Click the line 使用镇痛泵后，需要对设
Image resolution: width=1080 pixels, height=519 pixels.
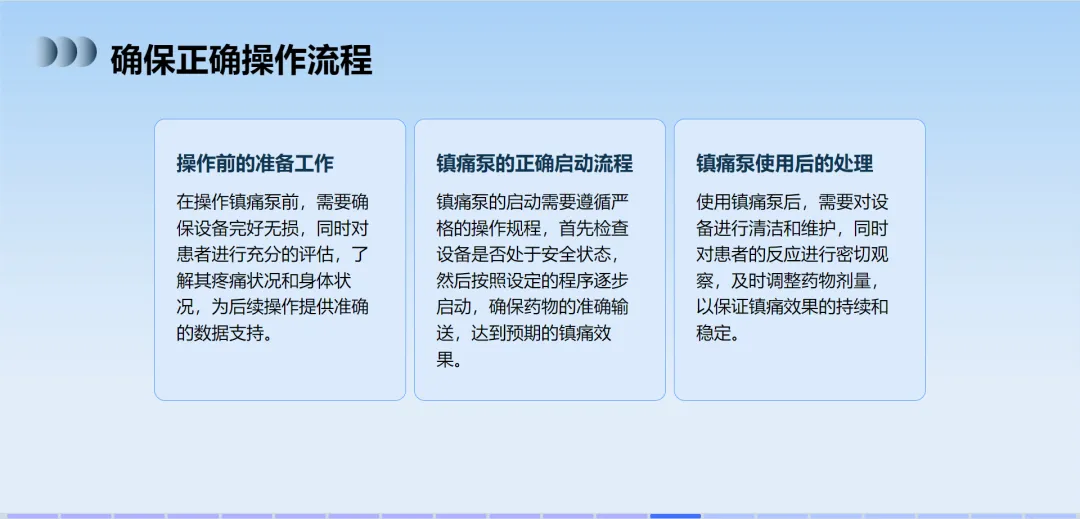[792, 202]
